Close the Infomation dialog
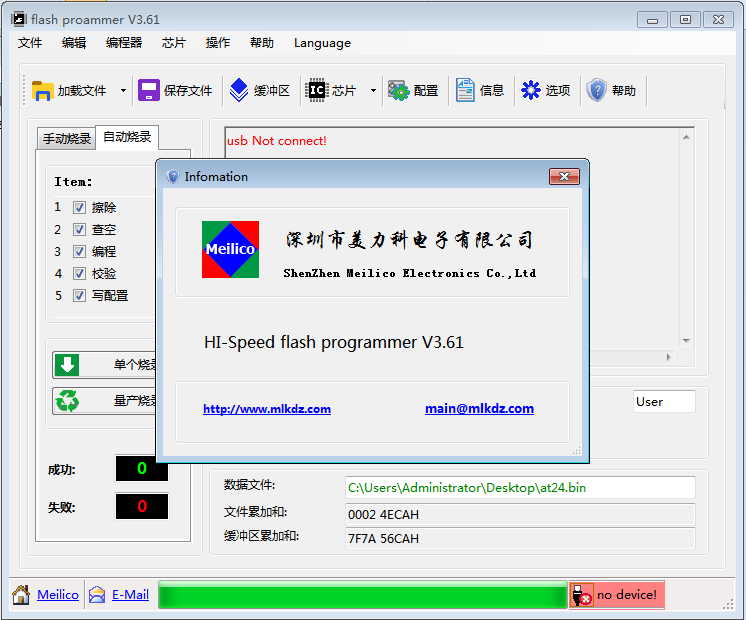Screen dimensions: 746x620 tap(564, 177)
